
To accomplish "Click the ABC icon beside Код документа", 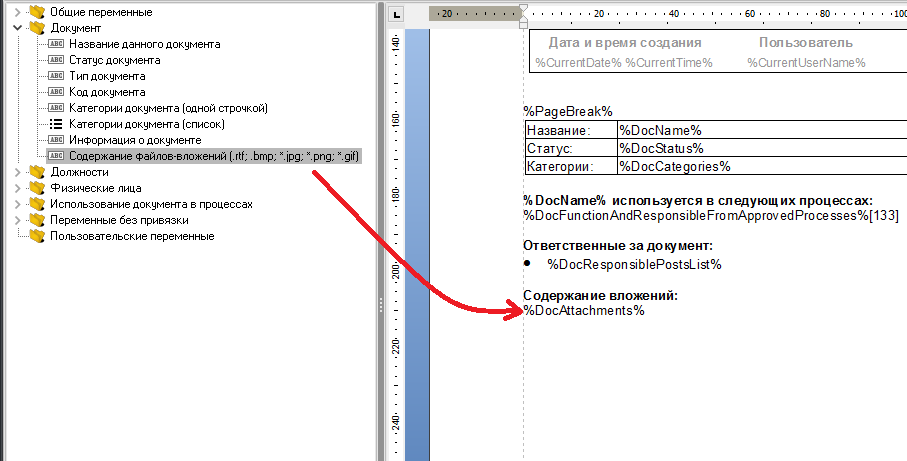I will click(55, 92).
